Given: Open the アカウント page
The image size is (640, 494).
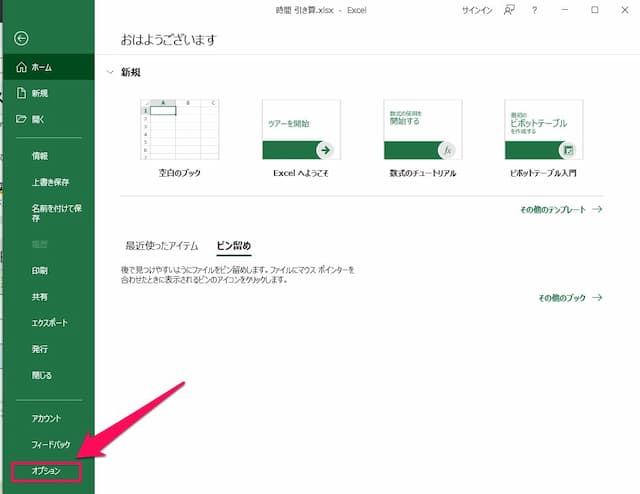Looking at the screenshot, I should pyautogui.click(x=46, y=418).
